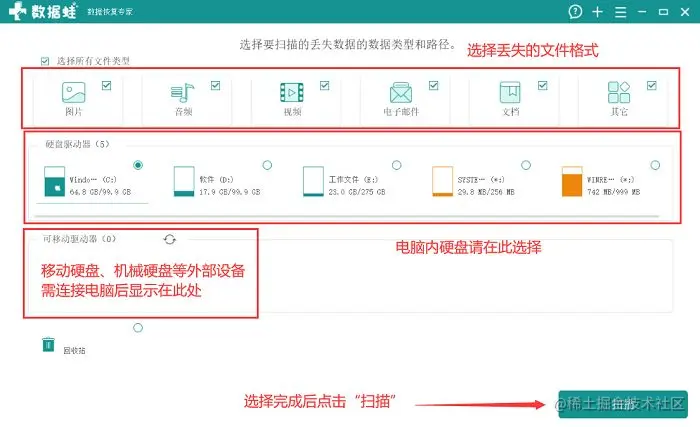
Task: Click the Documents (文档) file type icon
Action: 510,92
